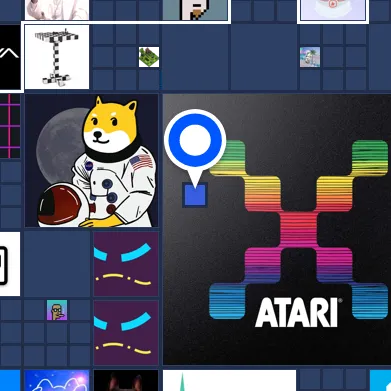Click the pink neon grid tile
391x391 pixels.
pyautogui.click(x=10, y=126)
